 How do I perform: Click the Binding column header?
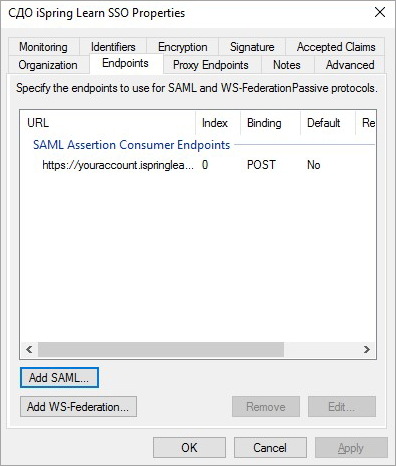(270, 123)
